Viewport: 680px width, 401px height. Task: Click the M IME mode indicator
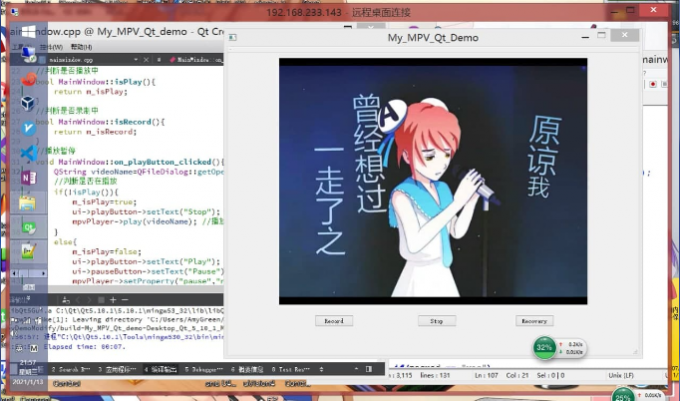tap(34, 348)
